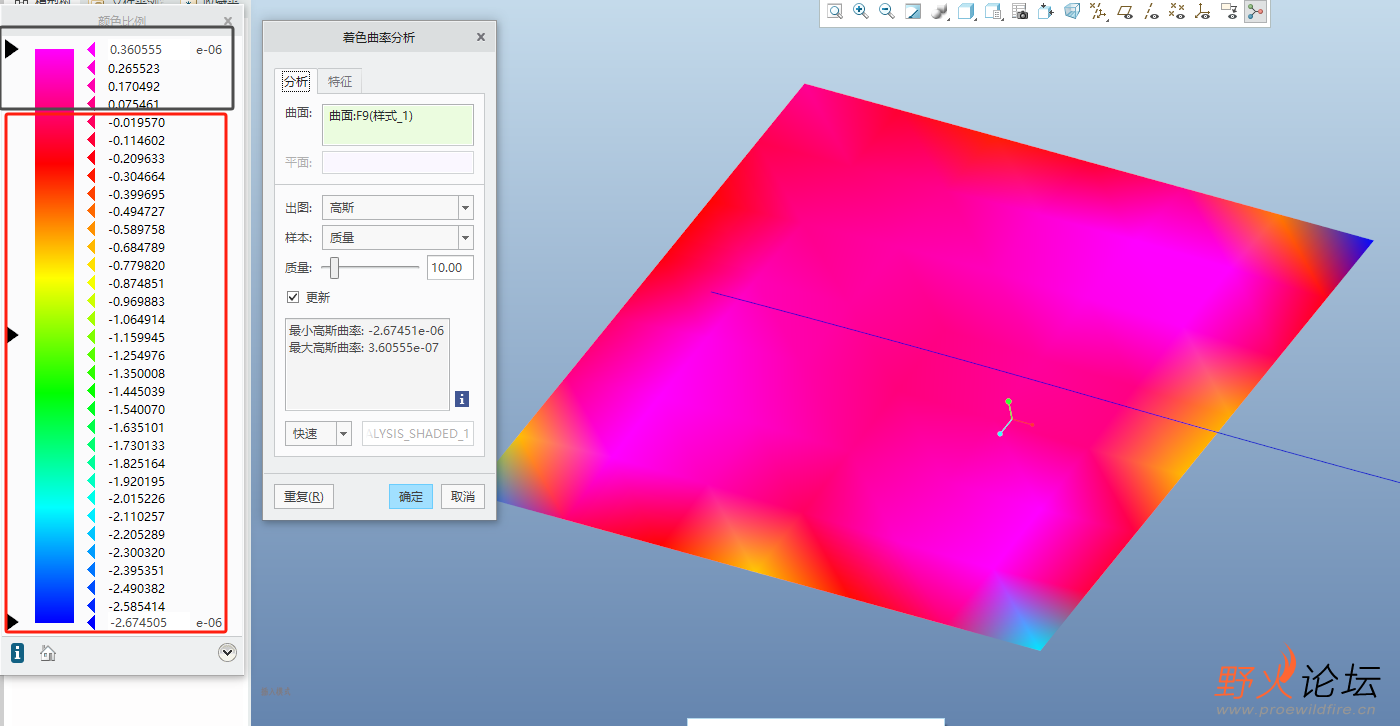Click the quality value field 10.00
The width and height of the screenshot is (1400, 726).
coord(450,268)
